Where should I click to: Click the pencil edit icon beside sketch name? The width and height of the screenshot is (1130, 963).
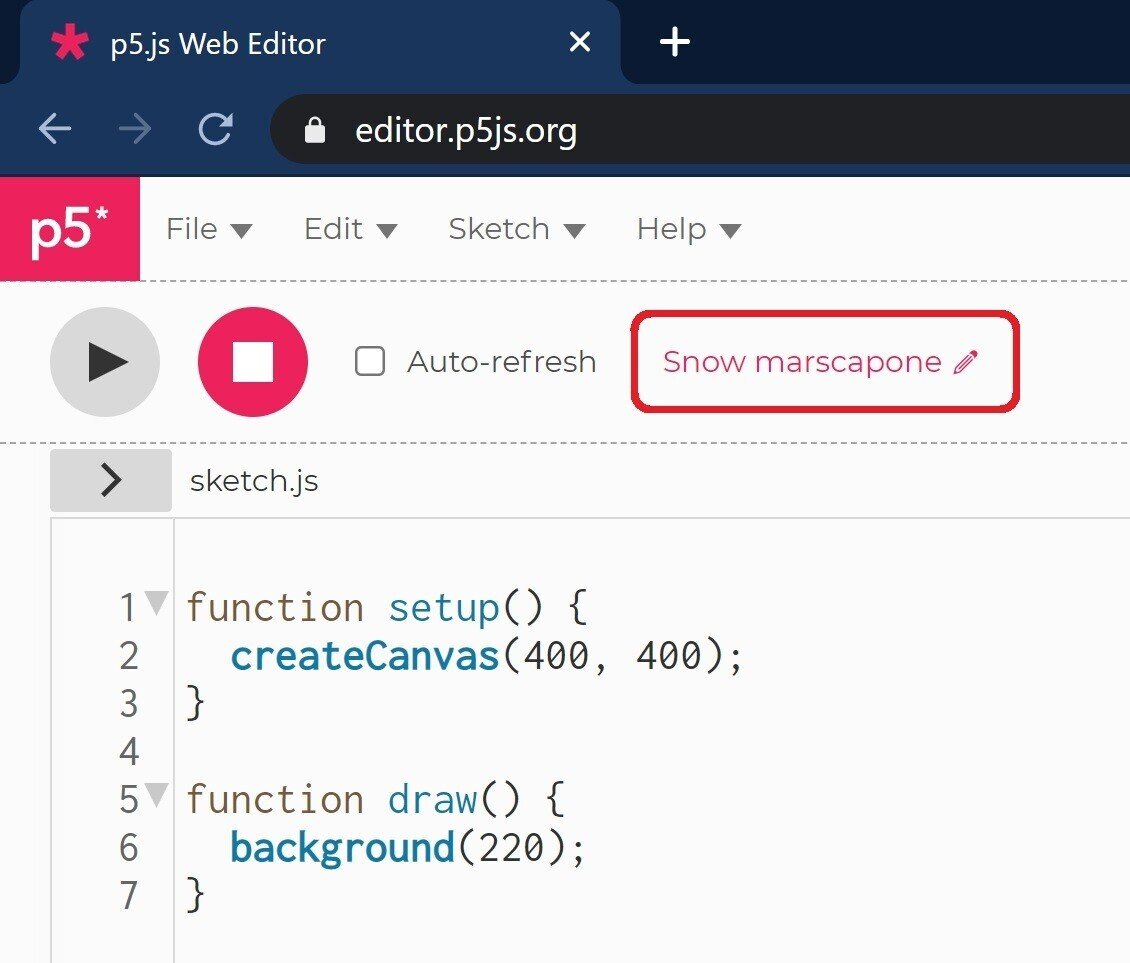click(x=964, y=362)
